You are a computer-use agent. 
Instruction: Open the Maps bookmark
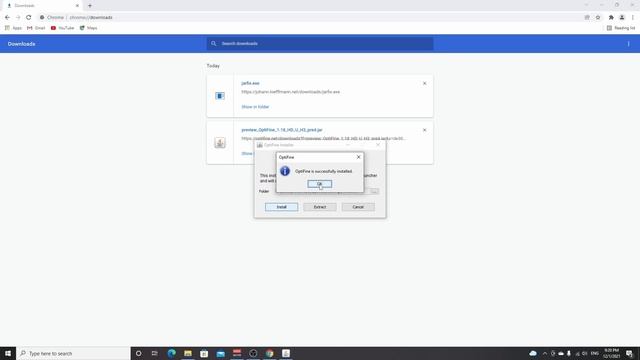(x=89, y=28)
